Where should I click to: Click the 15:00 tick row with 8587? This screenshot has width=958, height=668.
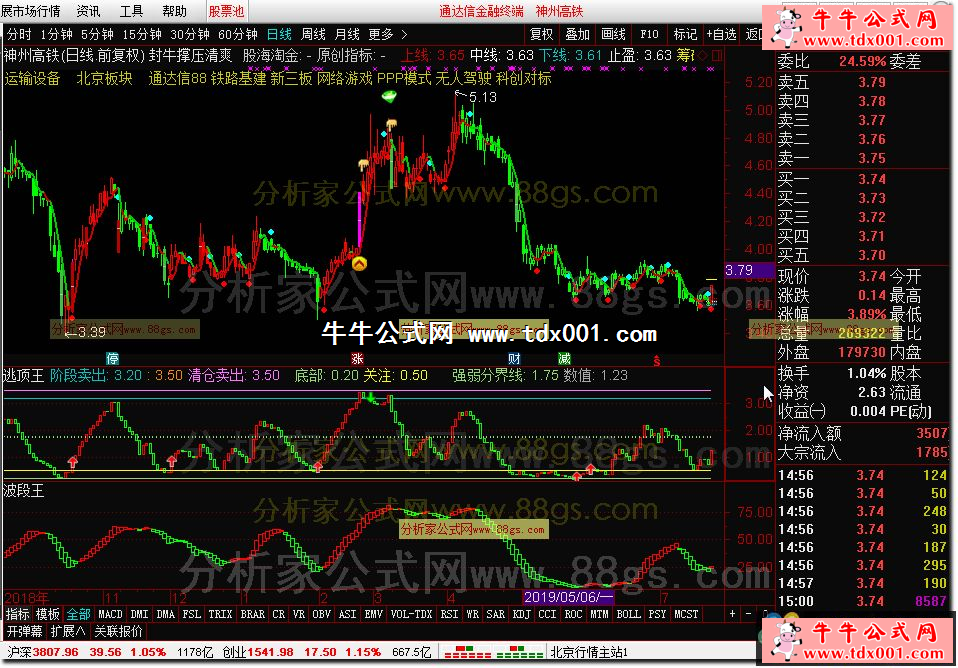pos(862,601)
